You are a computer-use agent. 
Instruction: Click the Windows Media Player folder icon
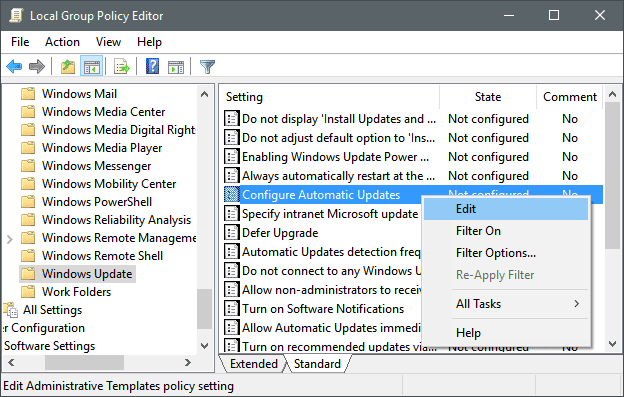click(x=28, y=148)
